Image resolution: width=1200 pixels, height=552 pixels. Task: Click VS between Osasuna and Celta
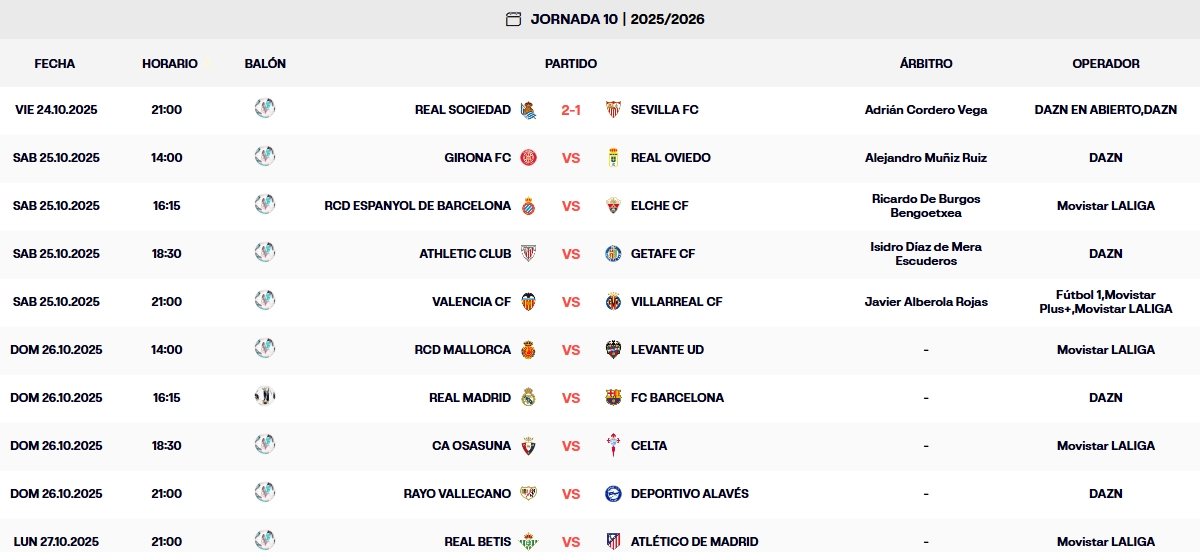click(571, 446)
